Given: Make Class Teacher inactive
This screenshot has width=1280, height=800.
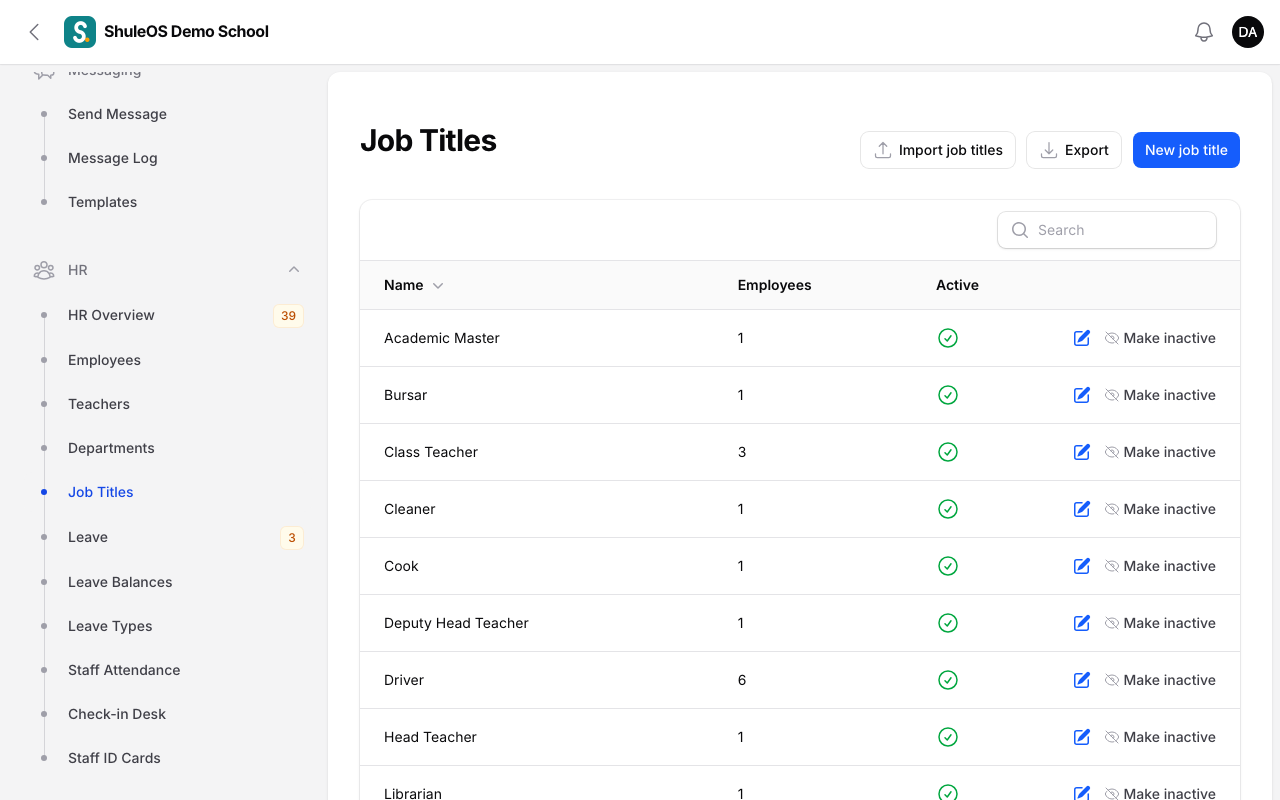Looking at the screenshot, I should (1160, 452).
